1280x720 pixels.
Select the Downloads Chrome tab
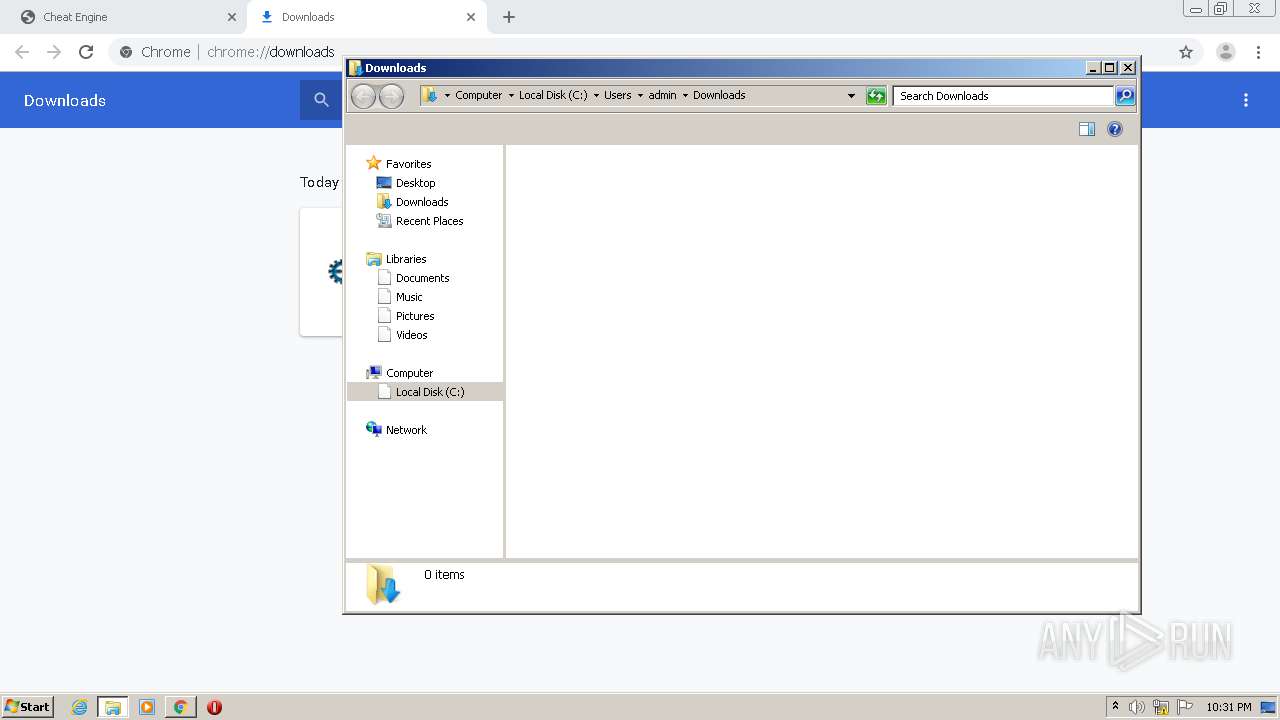tap(367, 17)
